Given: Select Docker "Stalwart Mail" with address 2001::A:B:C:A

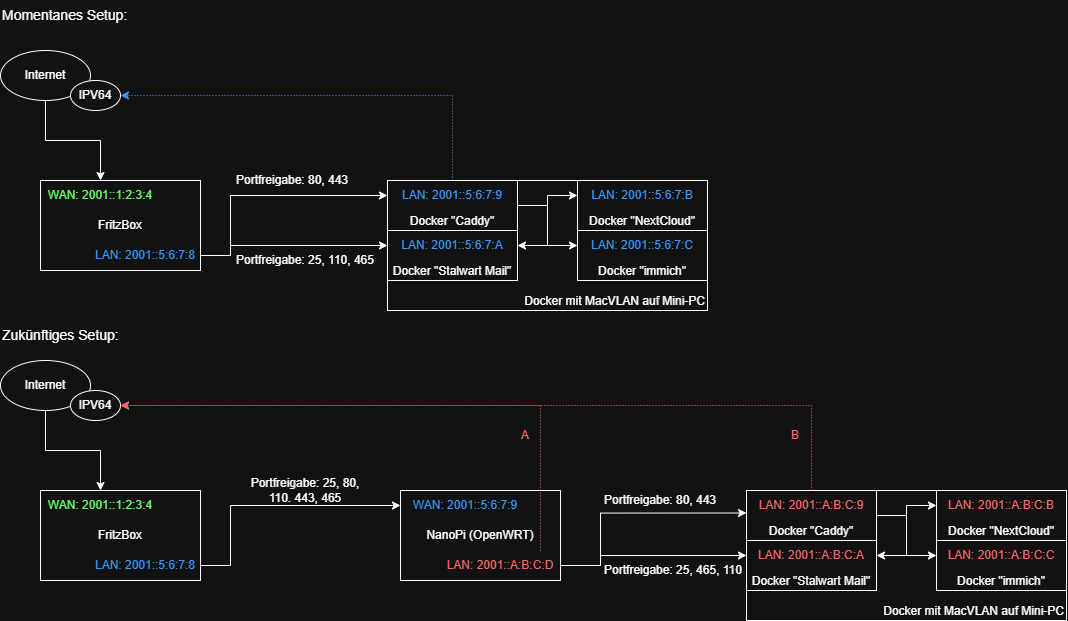Looking at the screenshot, I should pyautogui.click(x=811, y=567).
